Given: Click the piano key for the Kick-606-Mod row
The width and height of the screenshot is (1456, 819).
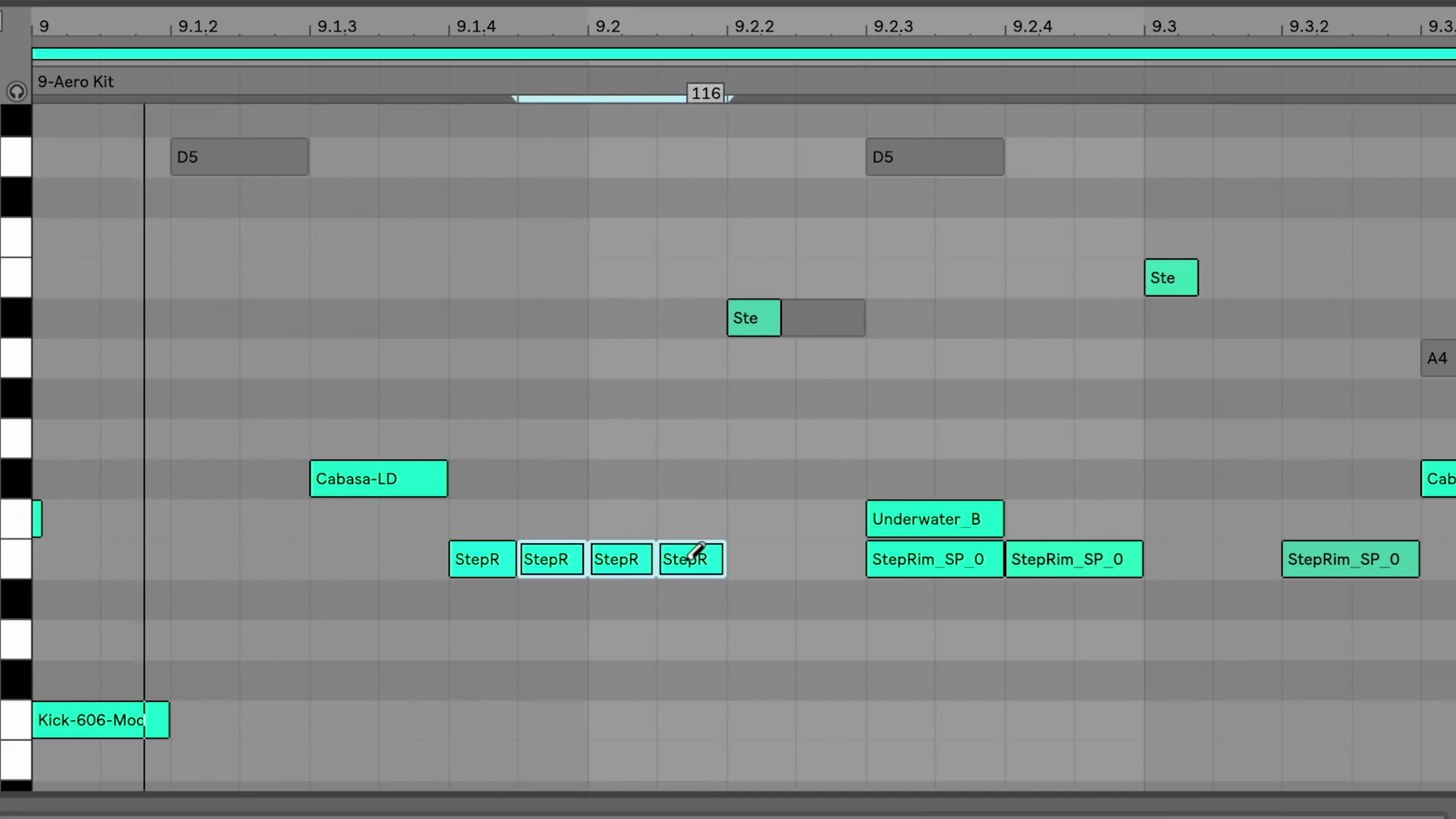Looking at the screenshot, I should (16, 719).
